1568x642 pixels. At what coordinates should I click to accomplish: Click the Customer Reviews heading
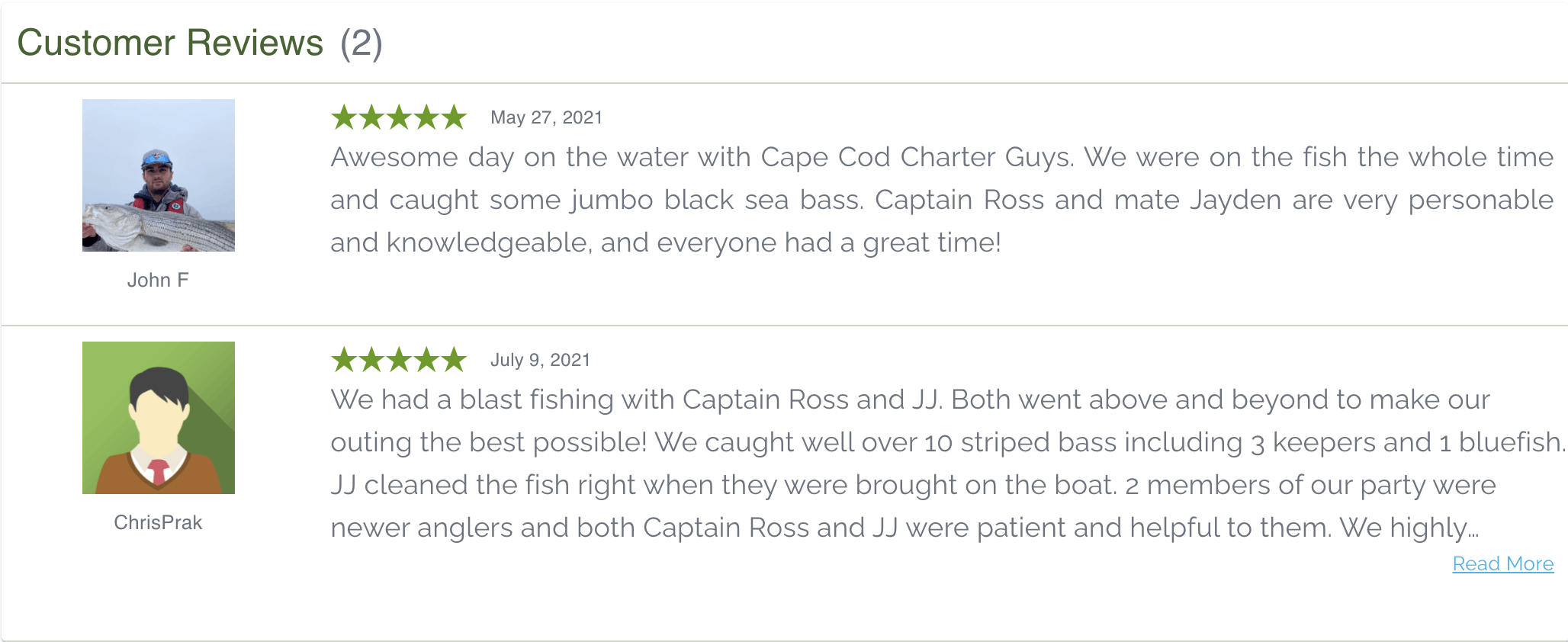(x=169, y=43)
